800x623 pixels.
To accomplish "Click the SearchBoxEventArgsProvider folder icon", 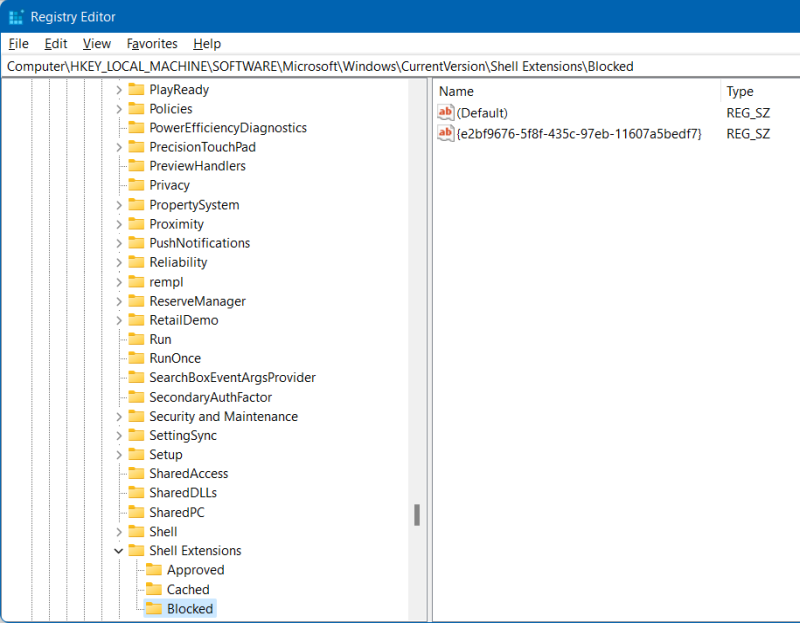I will tap(136, 378).
